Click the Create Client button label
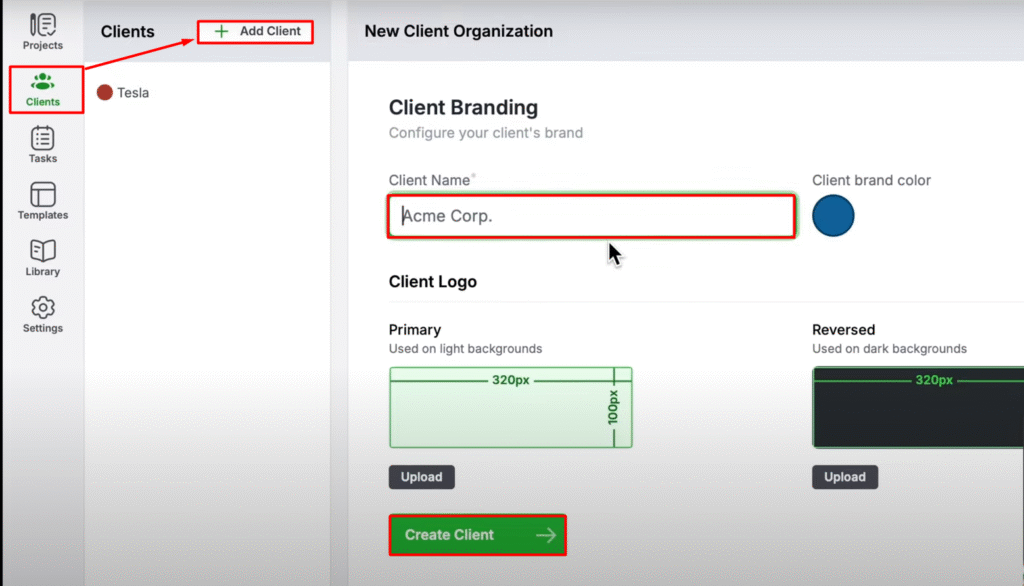 [x=449, y=535]
